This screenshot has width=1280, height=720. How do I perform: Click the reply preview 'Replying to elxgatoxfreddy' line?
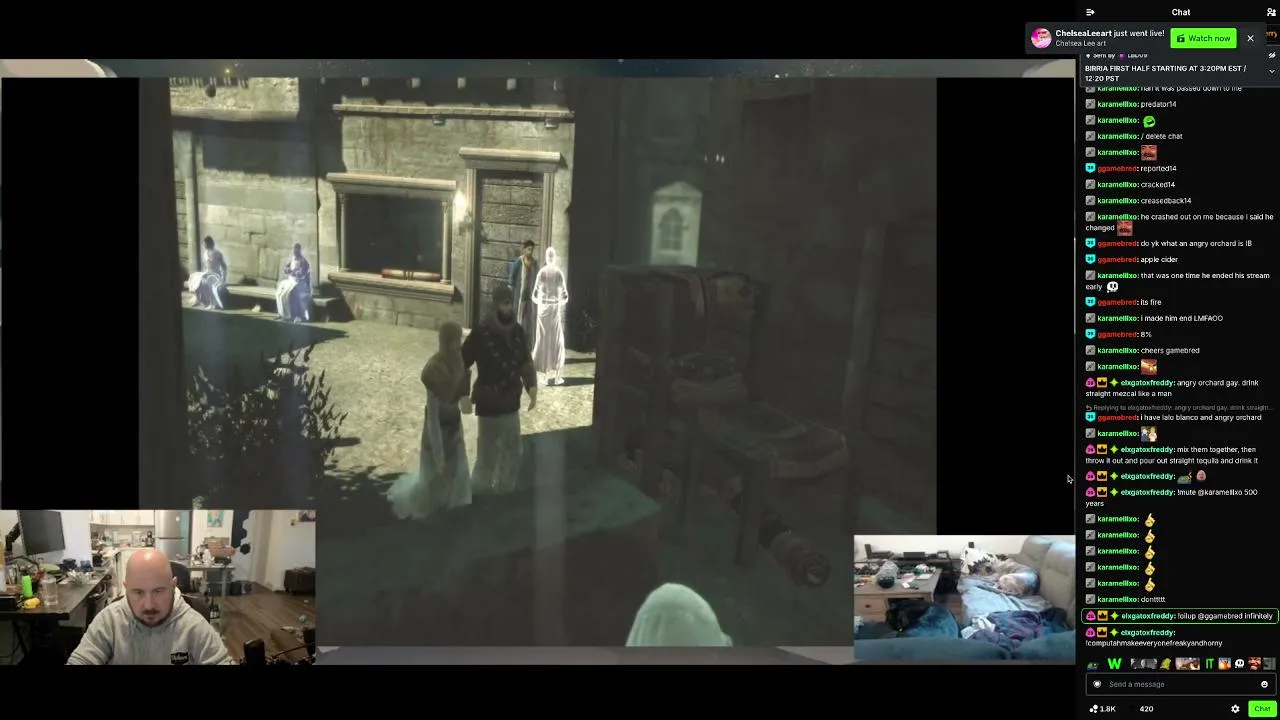point(1178,407)
